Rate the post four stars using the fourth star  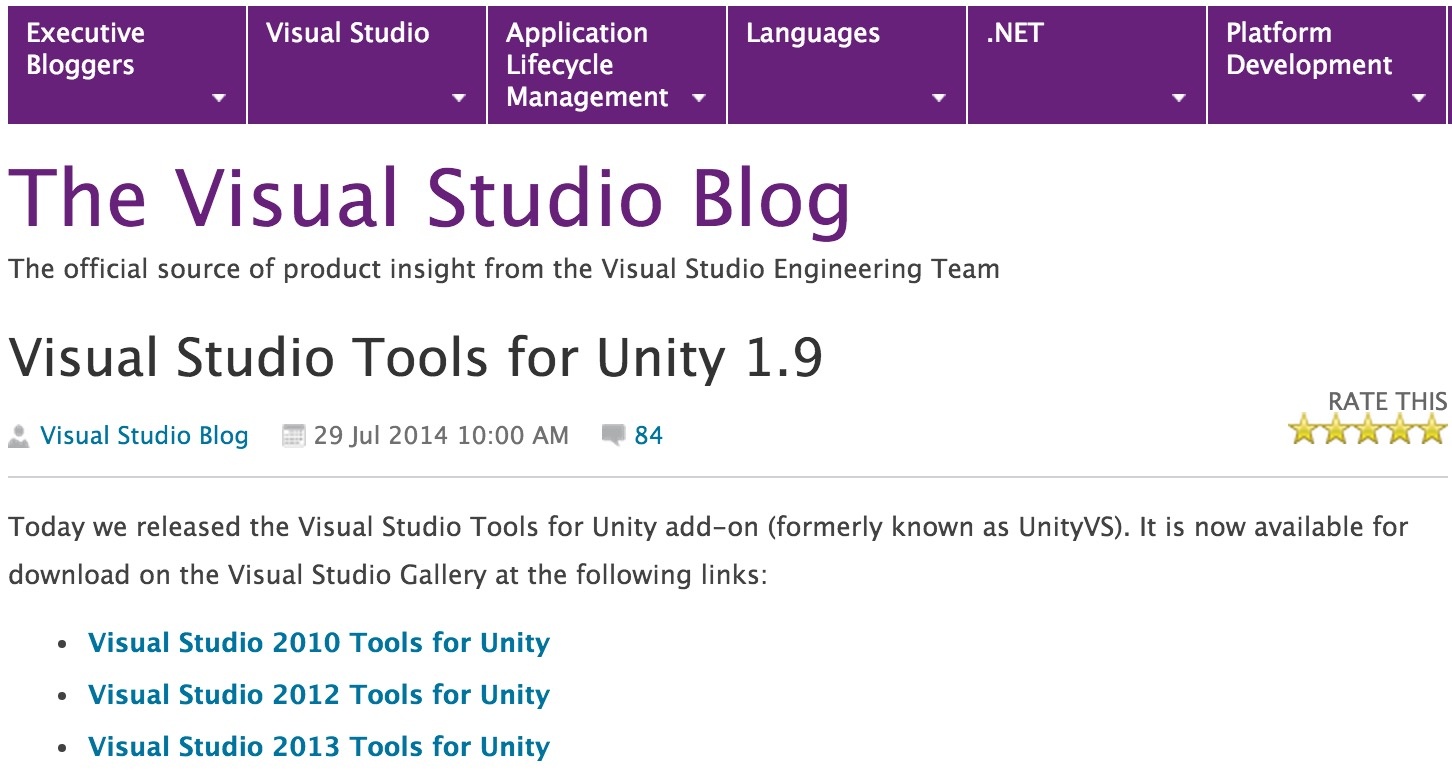[1400, 430]
